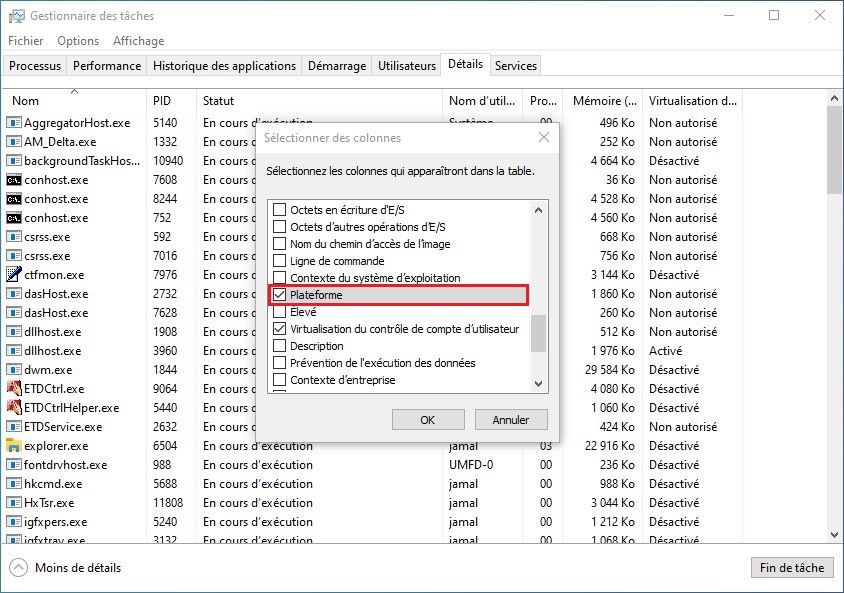The height and width of the screenshot is (593, 844).
Task: Click the dialog scrollbar down arrow
Action: coord(538,385)
